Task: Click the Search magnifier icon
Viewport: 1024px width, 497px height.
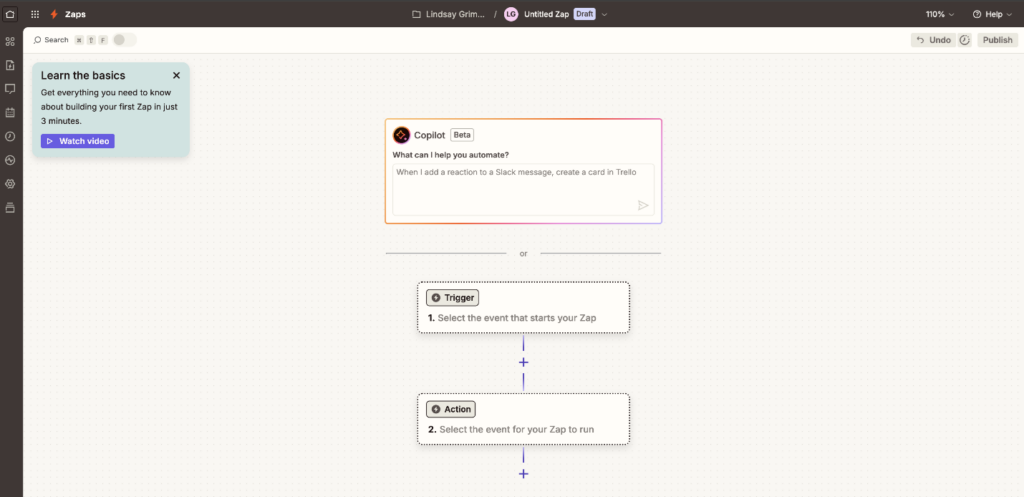Action: click(37, 40)
